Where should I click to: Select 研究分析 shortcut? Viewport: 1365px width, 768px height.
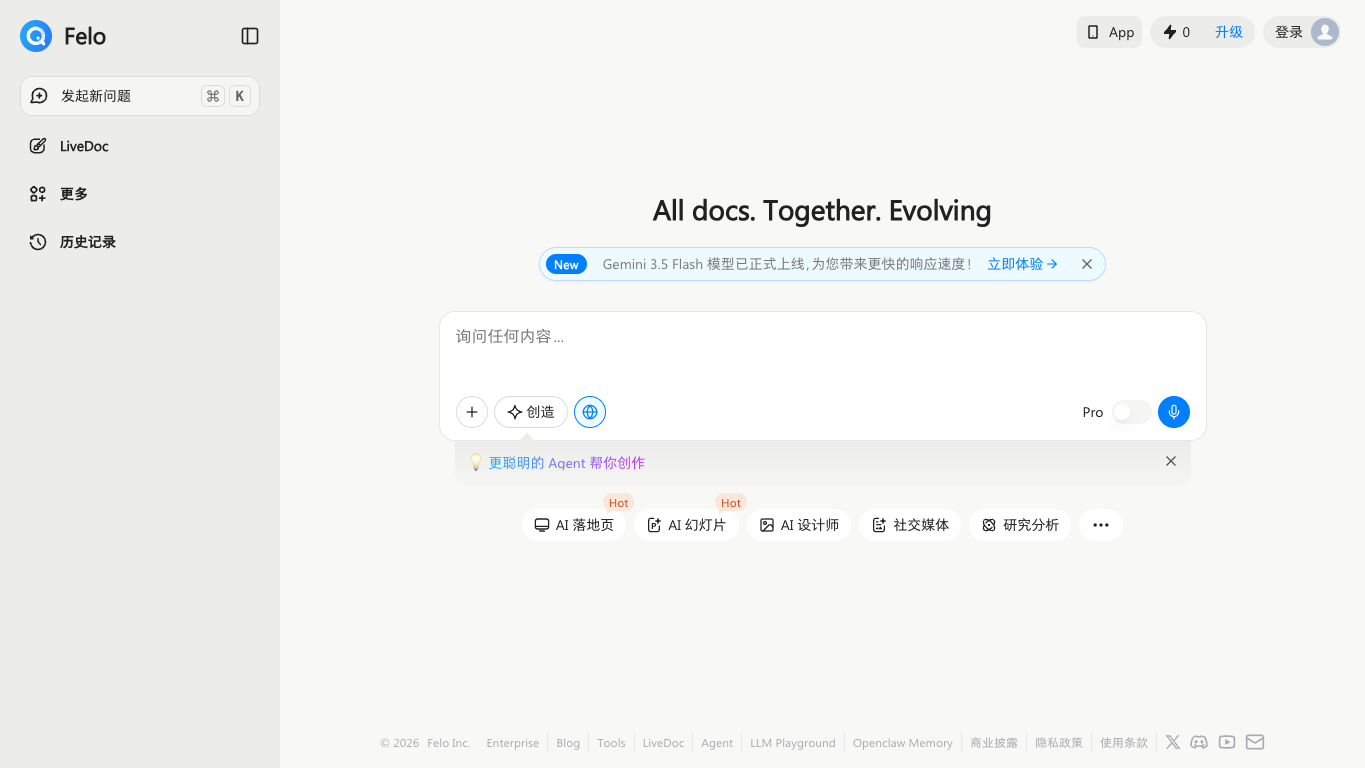(x=1020, y=525)
